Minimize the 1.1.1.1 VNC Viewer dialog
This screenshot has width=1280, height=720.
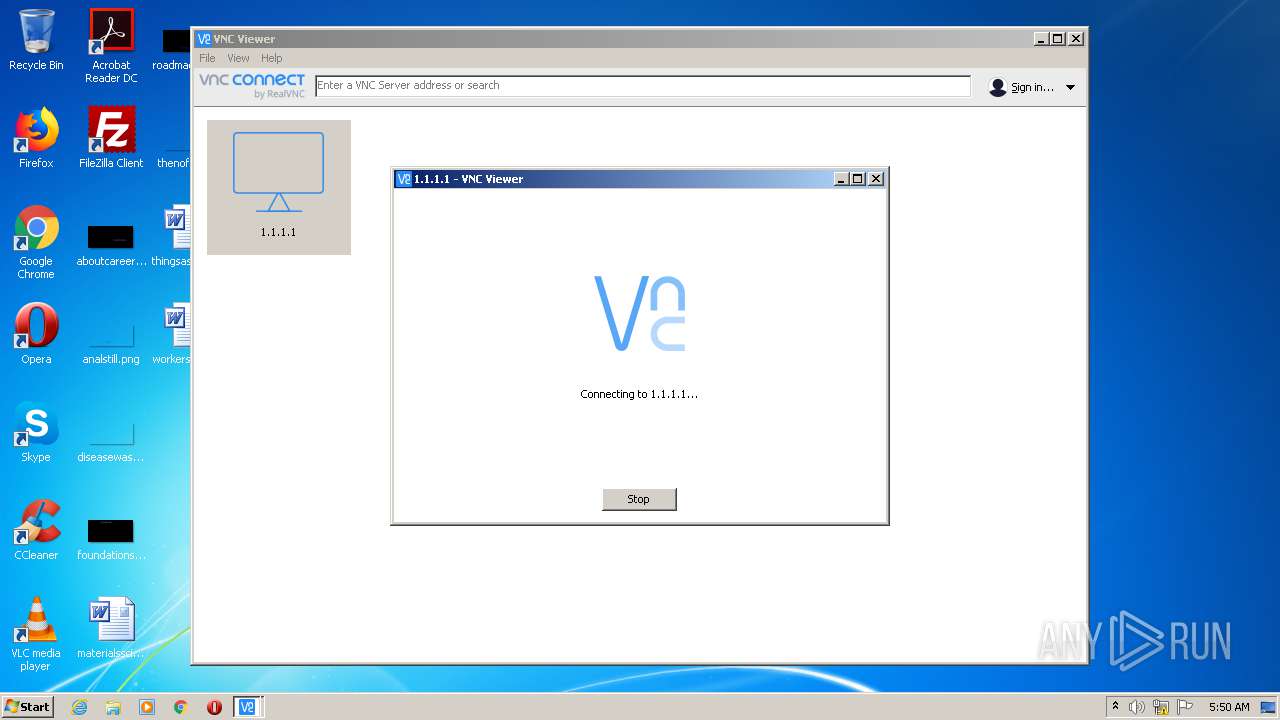(x=841, y=179)
